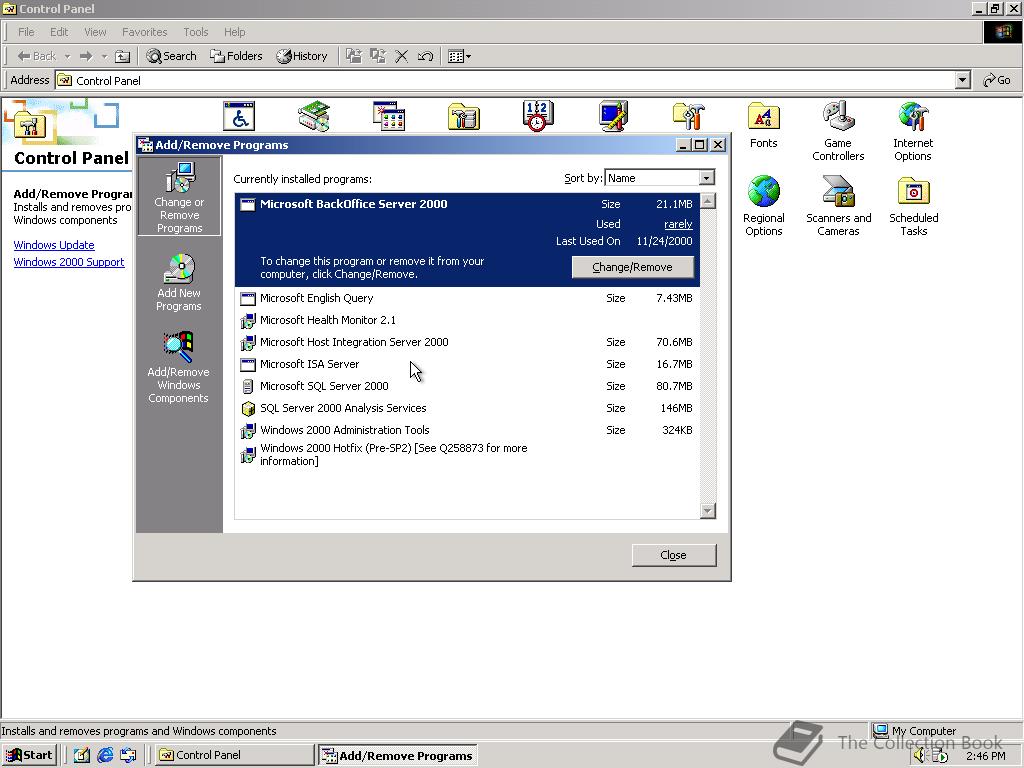Open the Back history dropdown arrow
Viewport: 1024px width, 768px height.
tap(67, 56)
